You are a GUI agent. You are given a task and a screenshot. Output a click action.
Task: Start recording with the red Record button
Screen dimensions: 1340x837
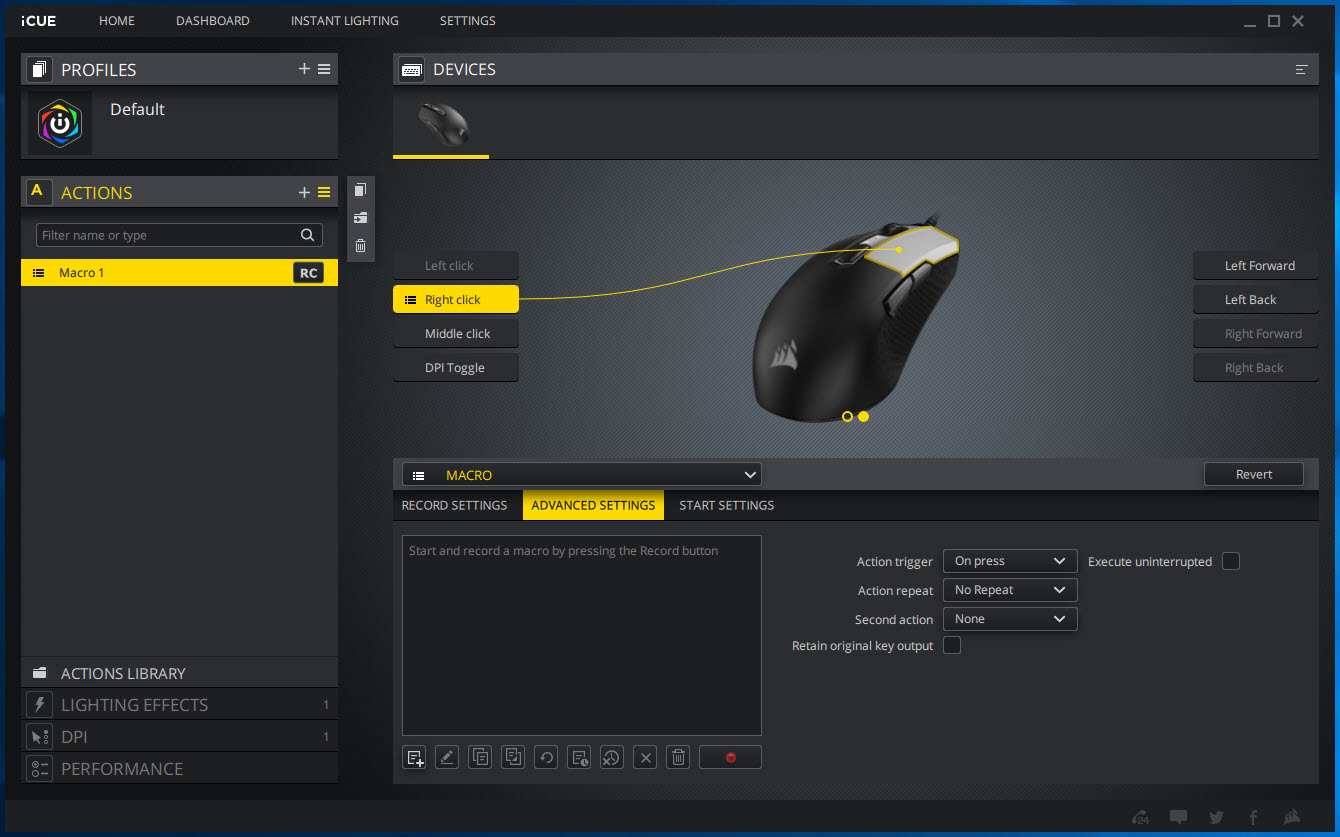730,757
